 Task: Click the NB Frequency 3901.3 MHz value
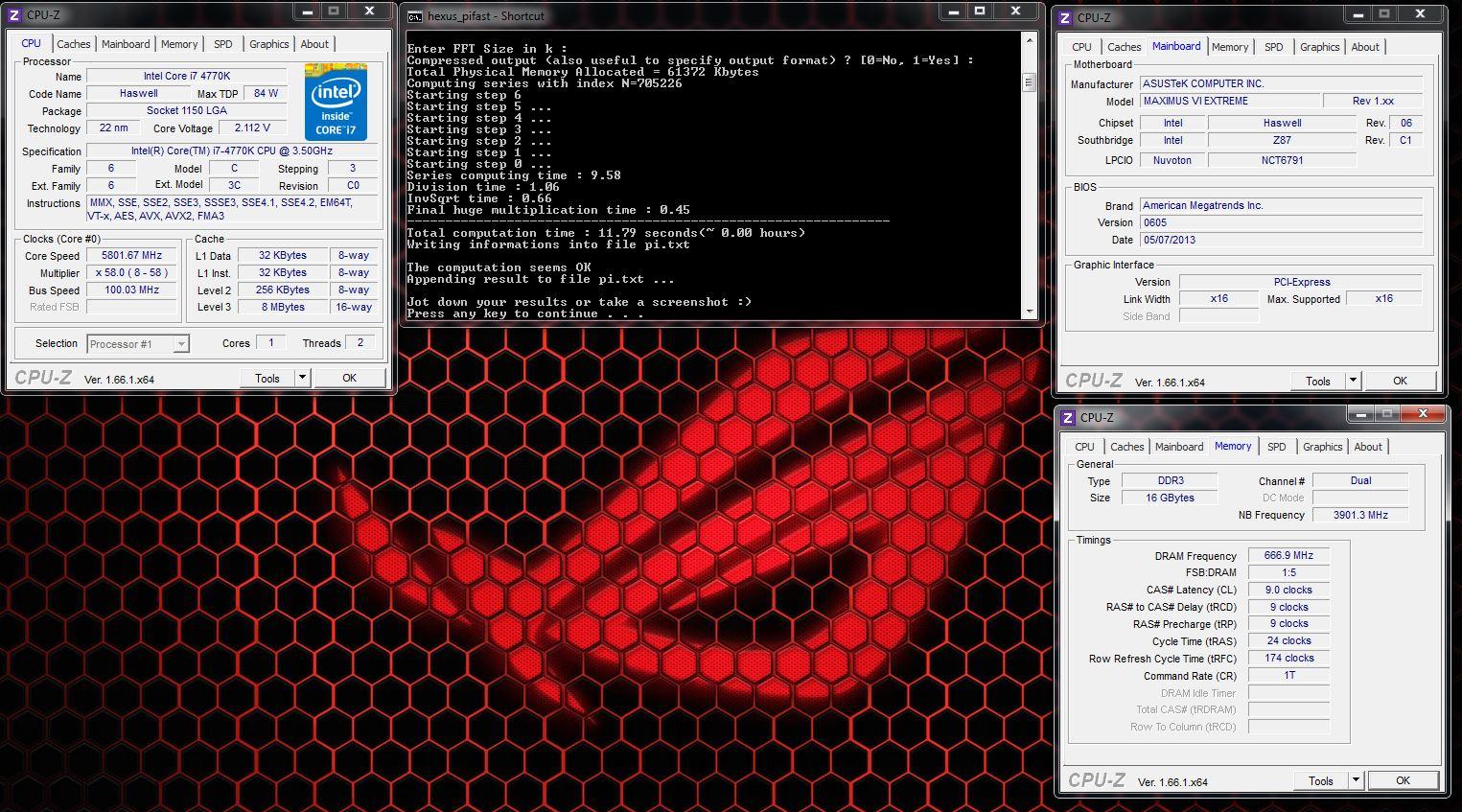pos(1360,515)
